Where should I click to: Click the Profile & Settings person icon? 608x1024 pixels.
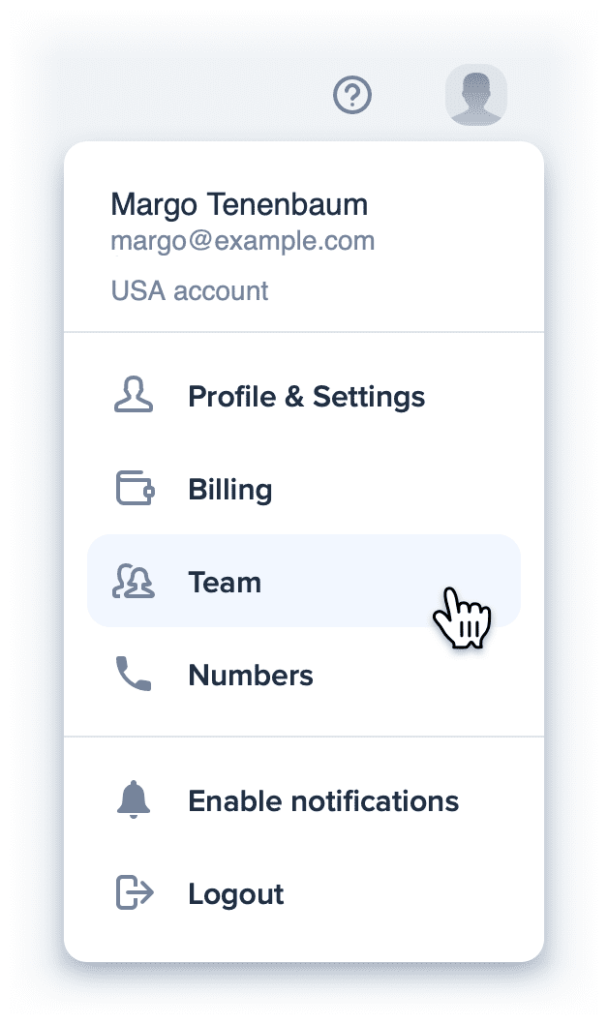(133, 397)
